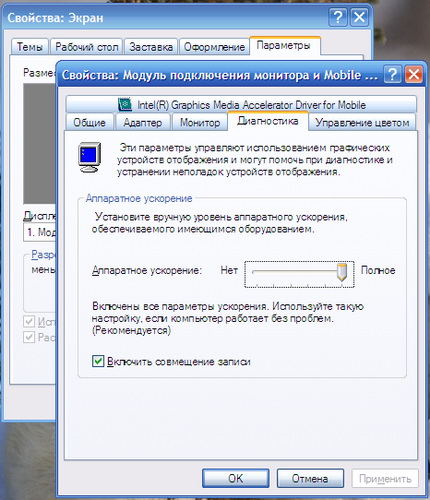Close the Модуль подключения монитора dialog

[x=414, y=74]
